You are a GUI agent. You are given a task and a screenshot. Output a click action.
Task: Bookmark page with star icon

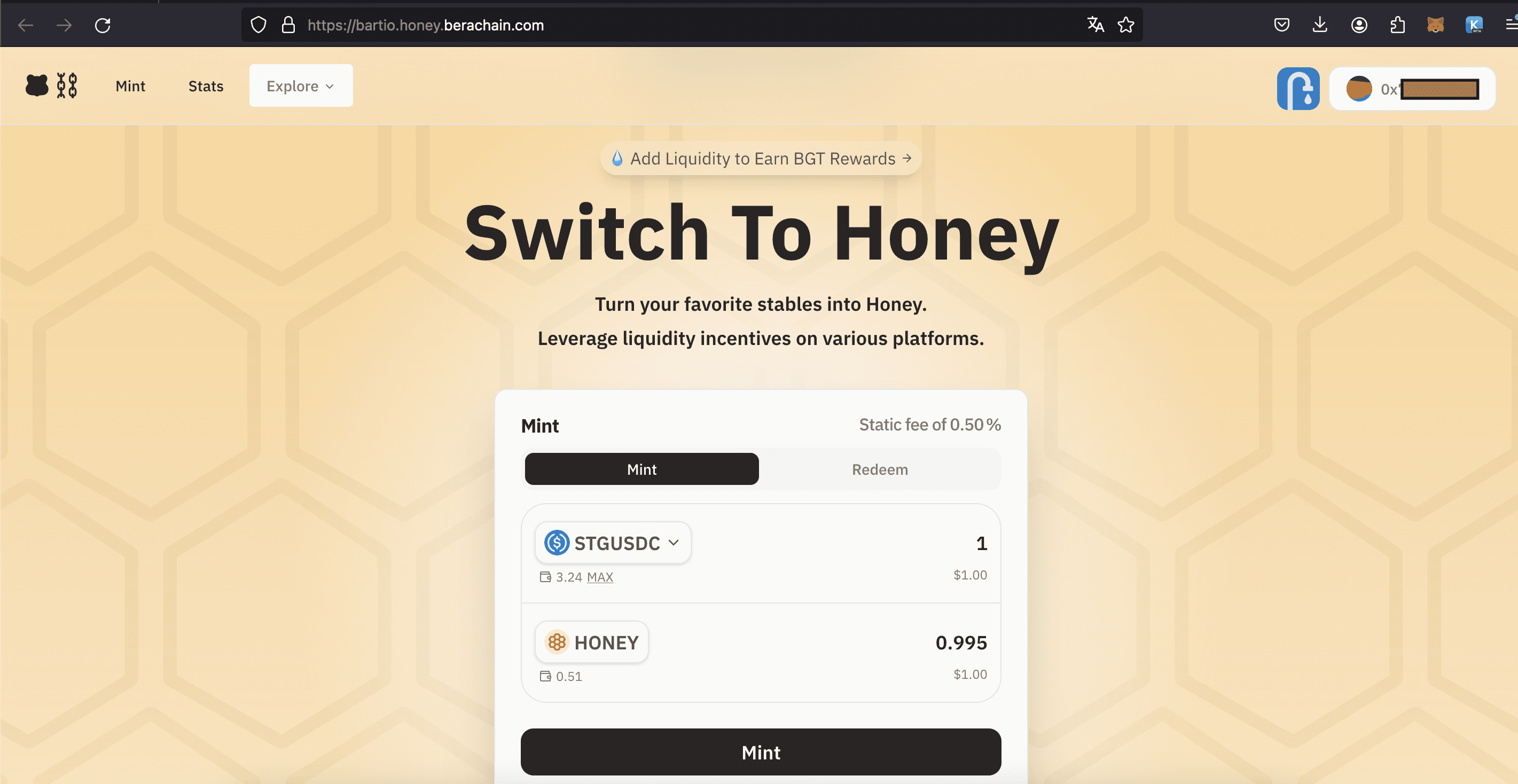click(x=1125, y=25)
